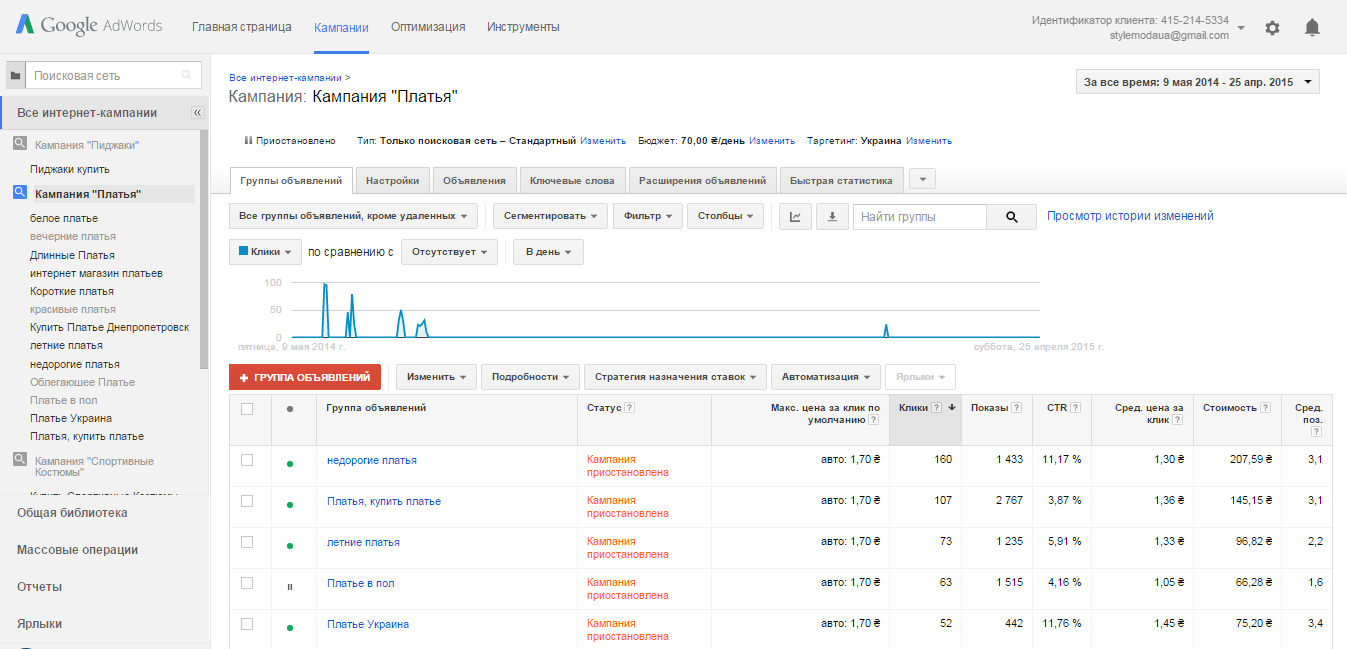1347x649 pixels.
Task: Click the help icon beside Статус column
Action: (630, 408)
